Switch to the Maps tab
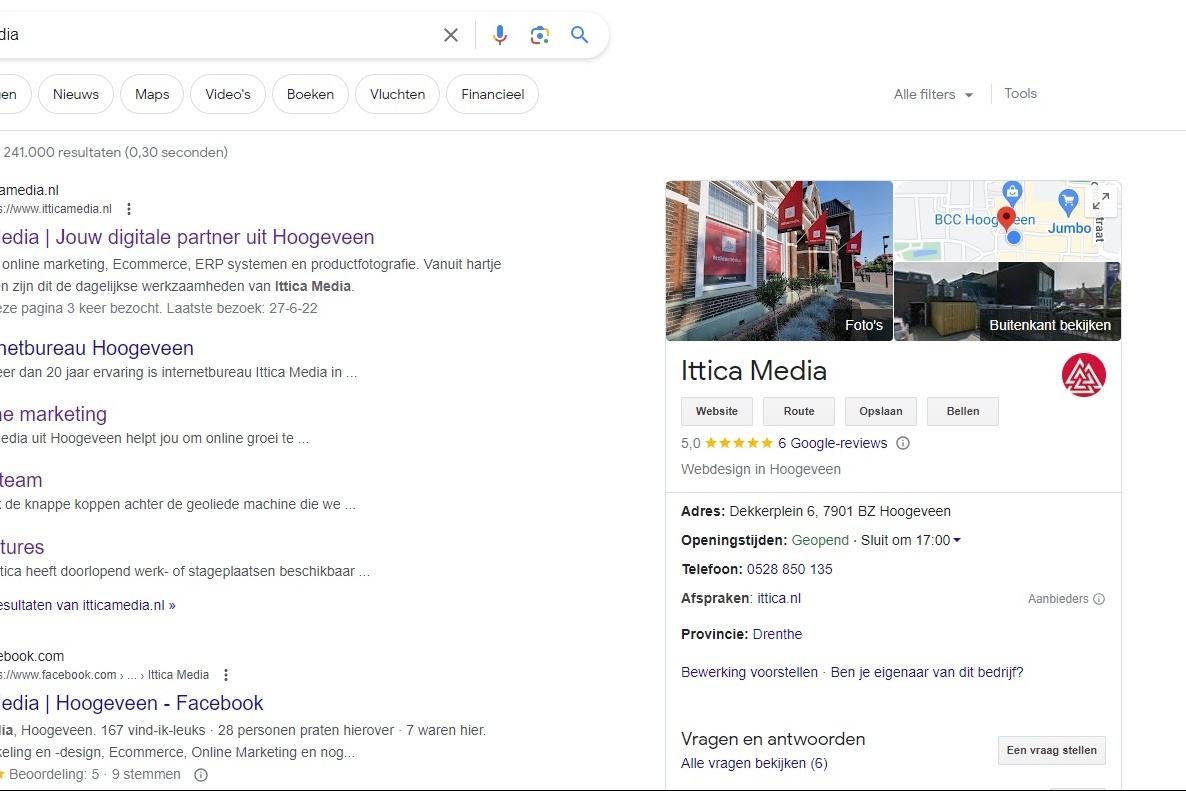Image resolution: width=1186 pixels, height=791 pixels. [152, 95]
